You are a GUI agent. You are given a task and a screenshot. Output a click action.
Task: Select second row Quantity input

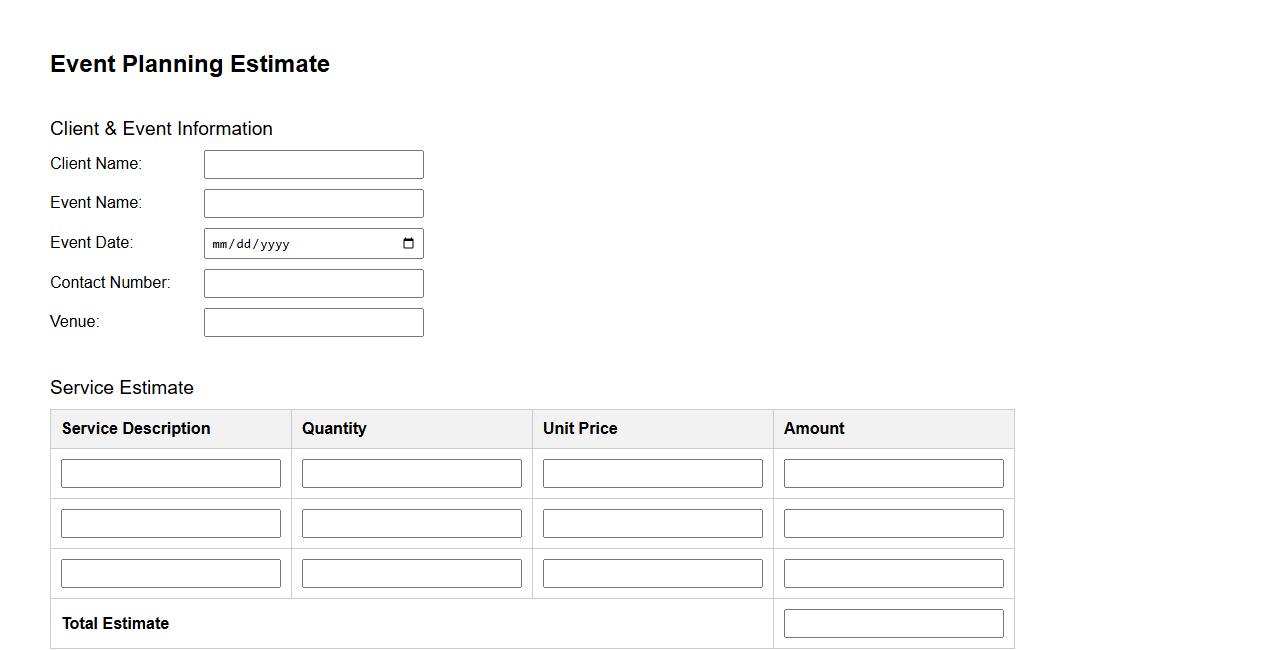point(411,524)
